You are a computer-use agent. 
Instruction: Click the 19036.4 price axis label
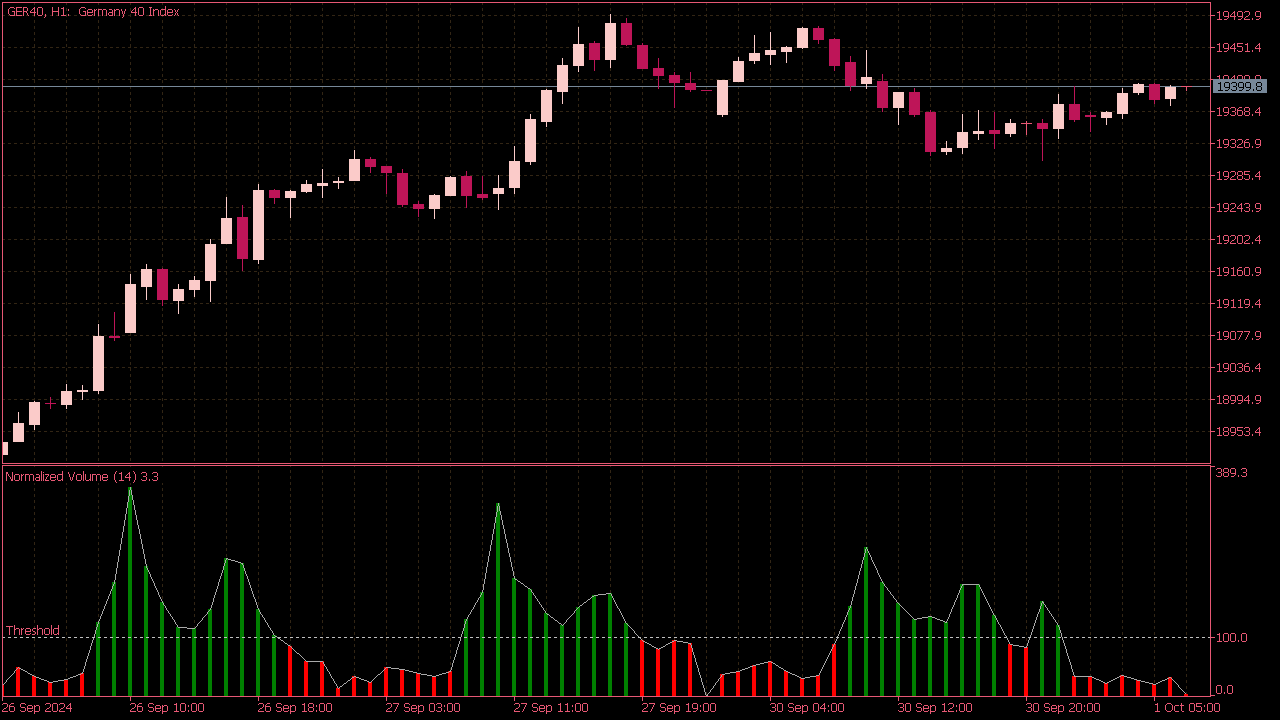pos(1238,368)
